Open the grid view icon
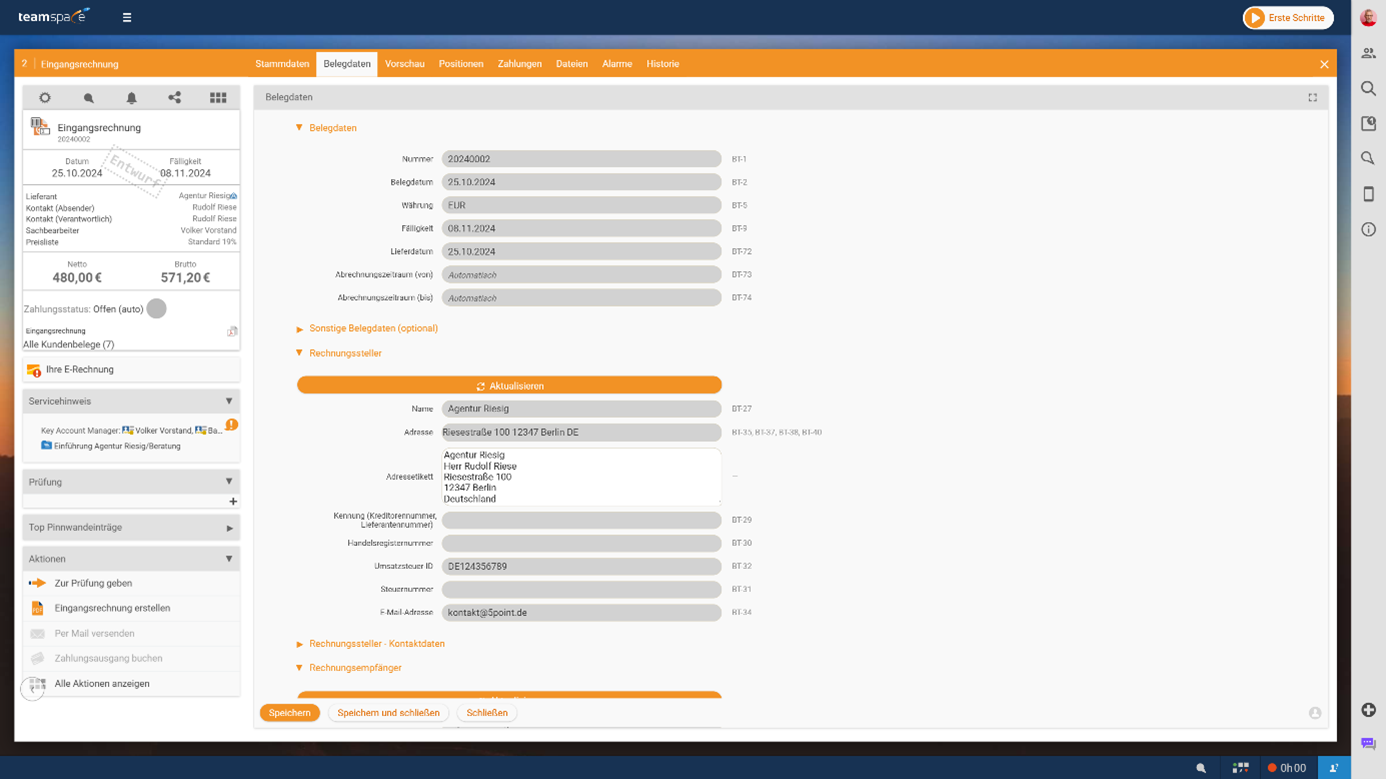 point(218,98)
